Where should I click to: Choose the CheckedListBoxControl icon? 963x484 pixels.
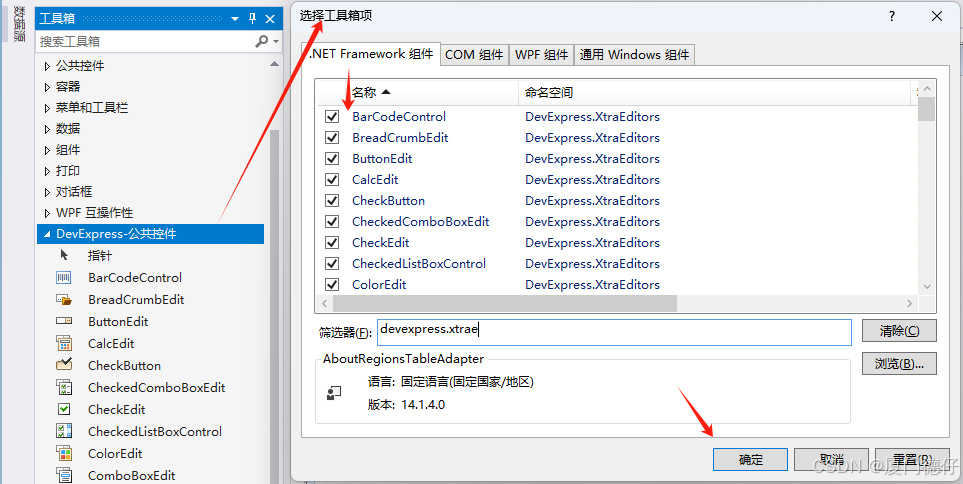pos(63,431)
